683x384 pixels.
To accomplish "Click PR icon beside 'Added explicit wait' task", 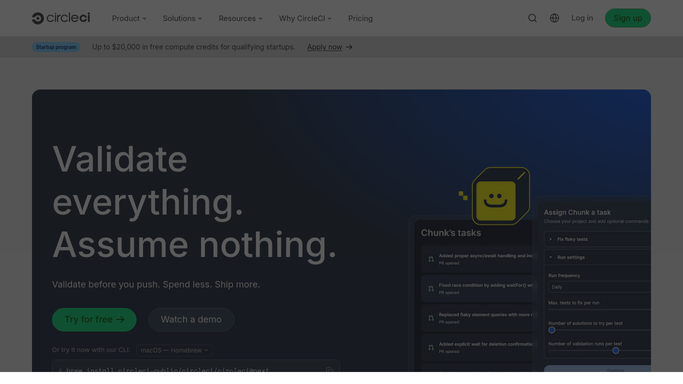I will tap(431, 347).
